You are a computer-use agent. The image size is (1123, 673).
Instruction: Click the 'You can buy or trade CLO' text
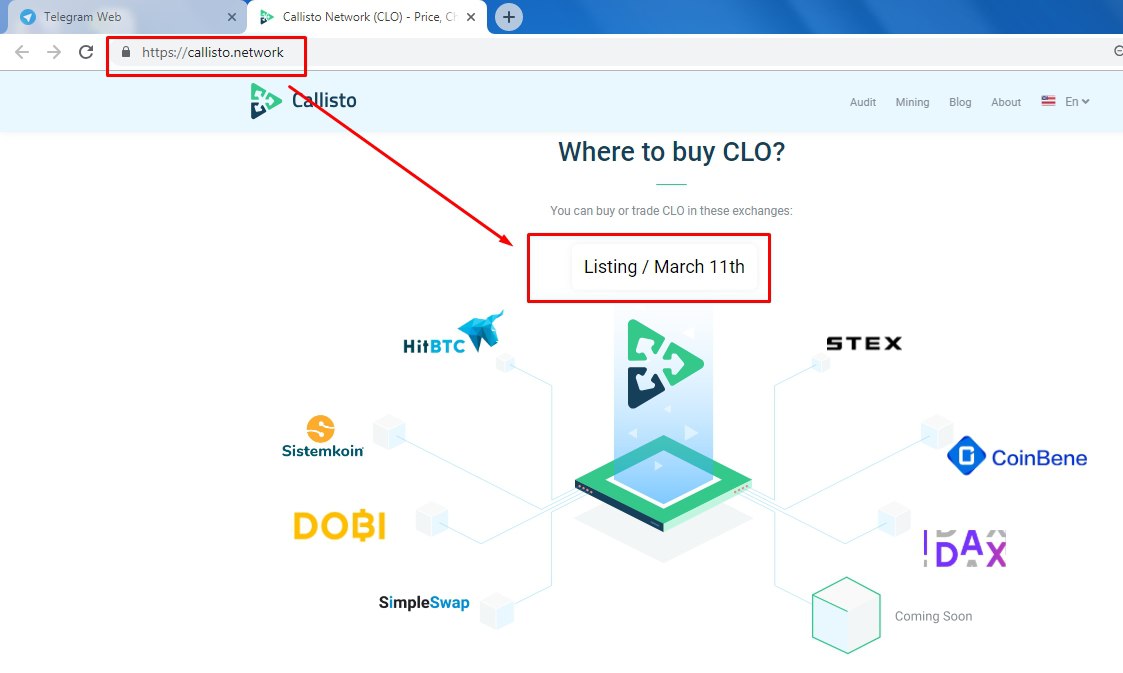coord(671,210)
